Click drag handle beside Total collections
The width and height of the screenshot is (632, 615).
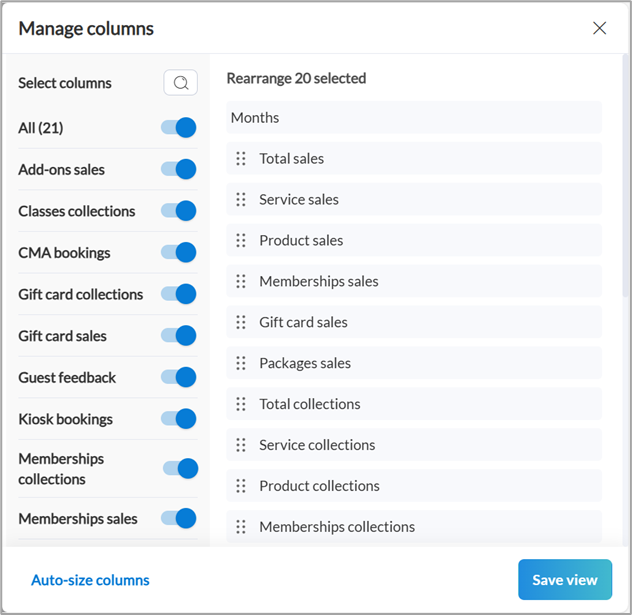click(241, 405)
